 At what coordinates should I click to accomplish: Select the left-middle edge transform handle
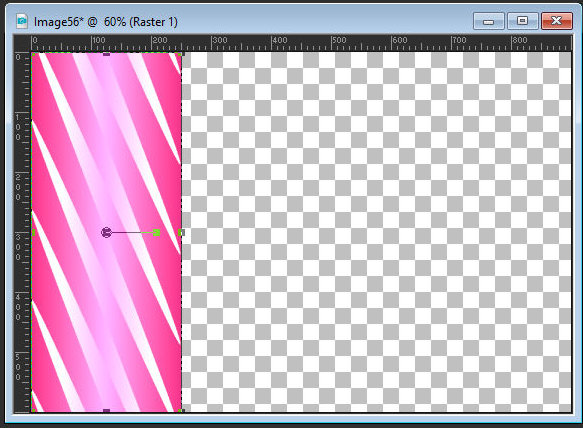point(33,233)
